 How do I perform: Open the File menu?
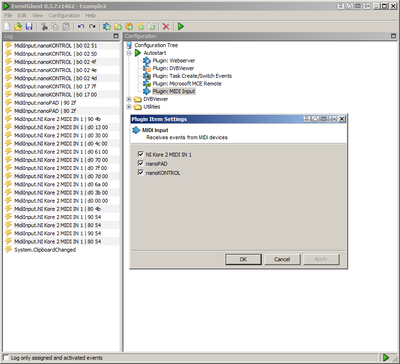click(8, 15)
